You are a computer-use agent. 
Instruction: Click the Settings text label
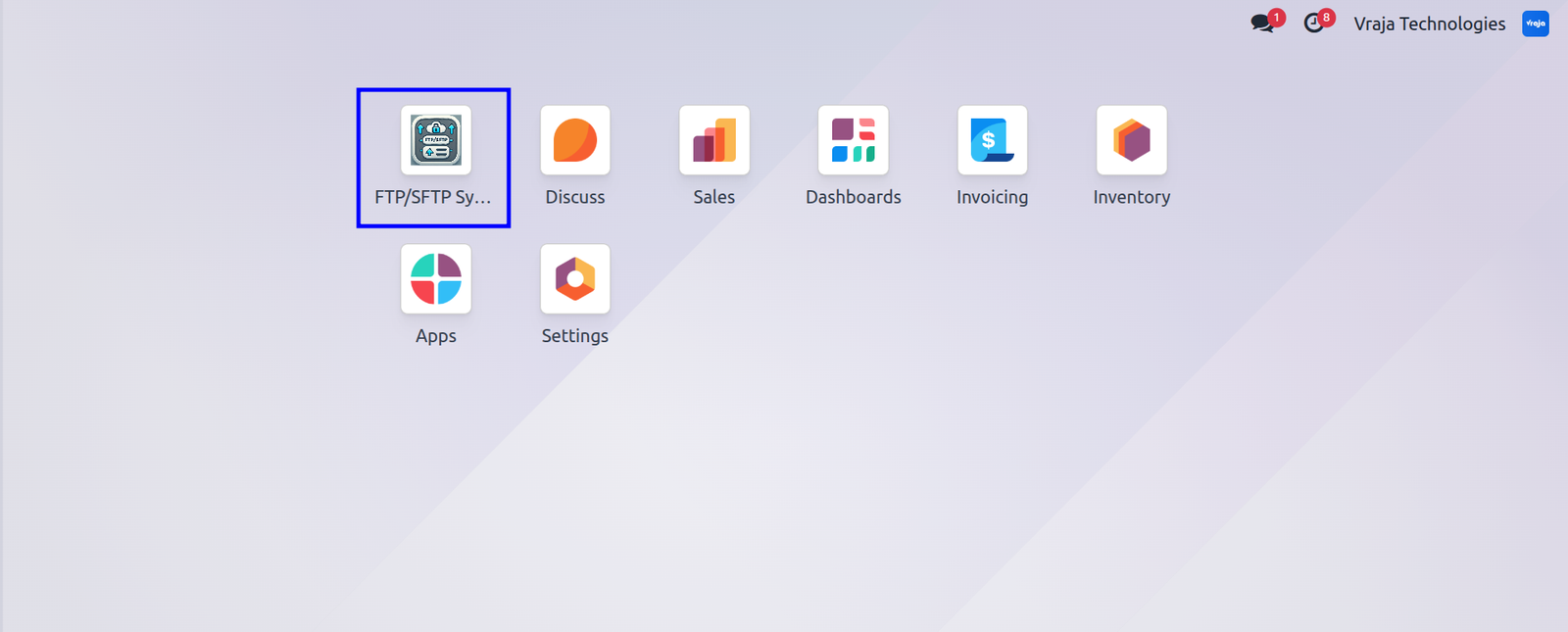575,336
